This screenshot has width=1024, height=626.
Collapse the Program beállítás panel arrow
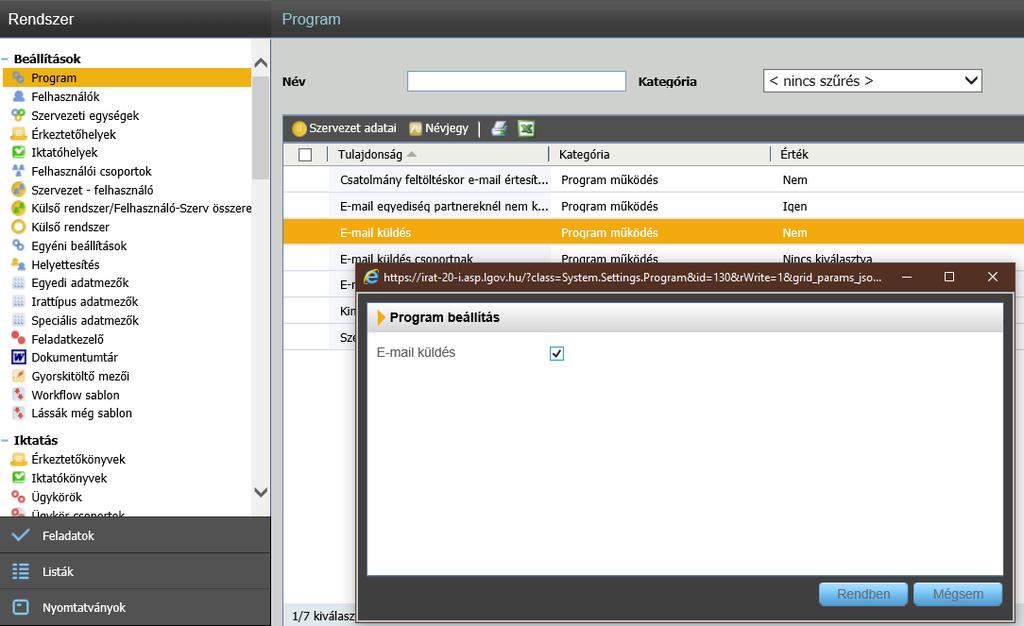click(x=381, y=317)
